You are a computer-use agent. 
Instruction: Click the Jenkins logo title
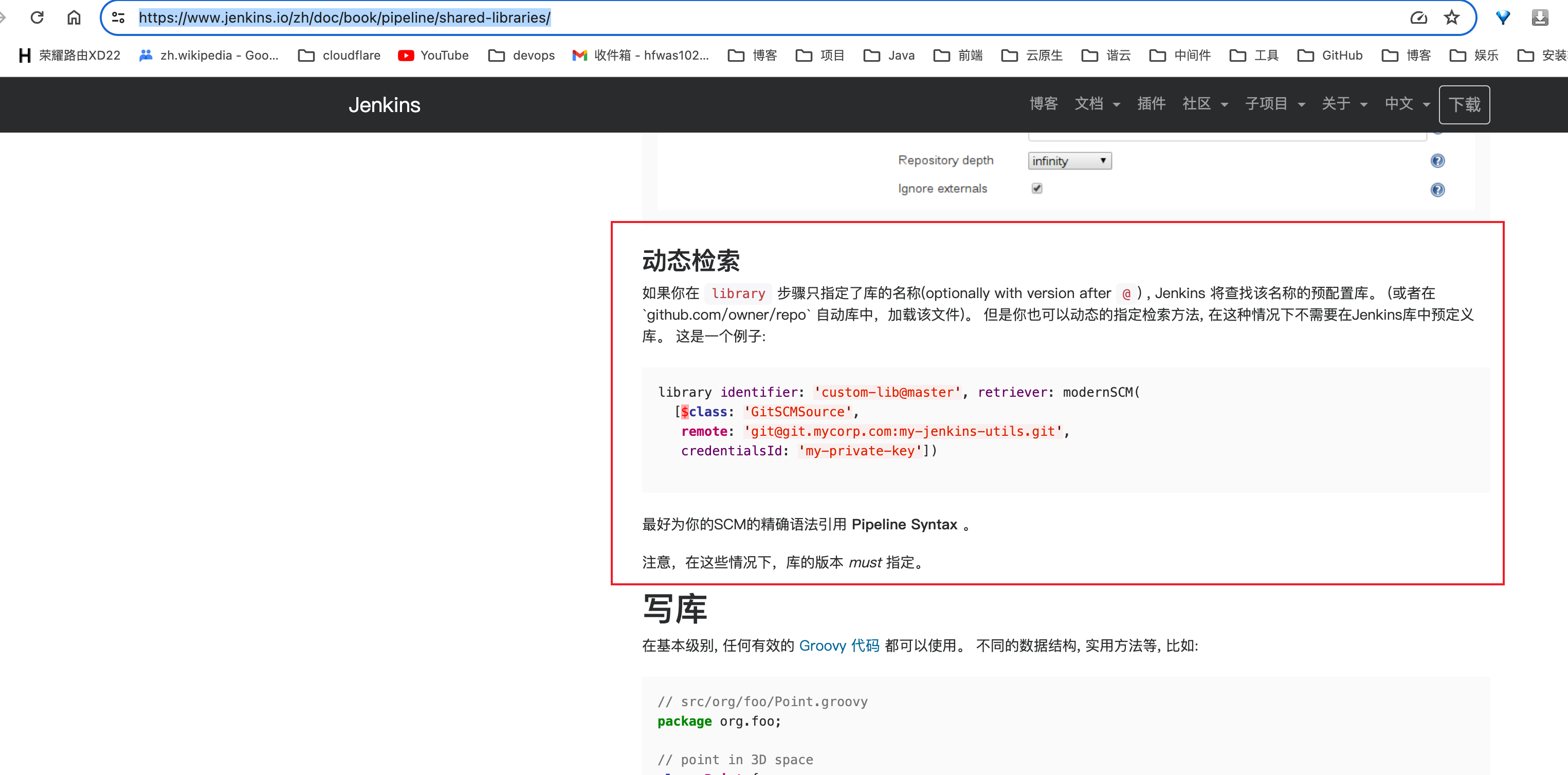click(x=384, y=105)
